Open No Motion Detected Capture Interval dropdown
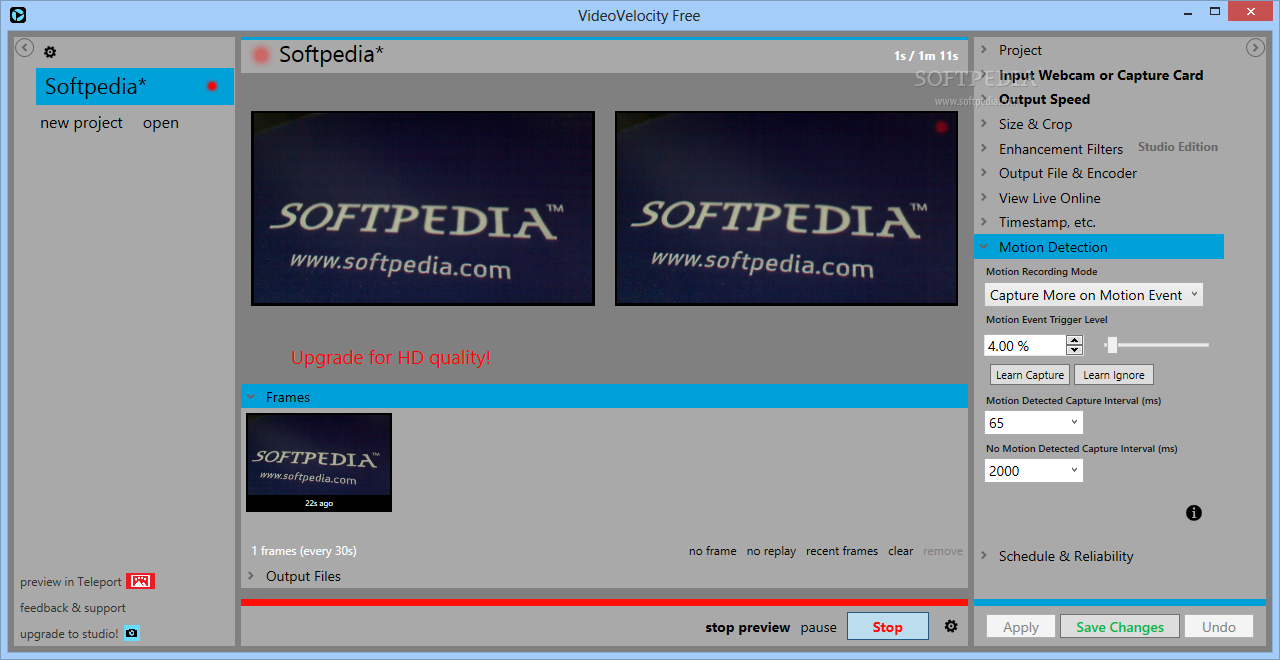 (1033, 471)
